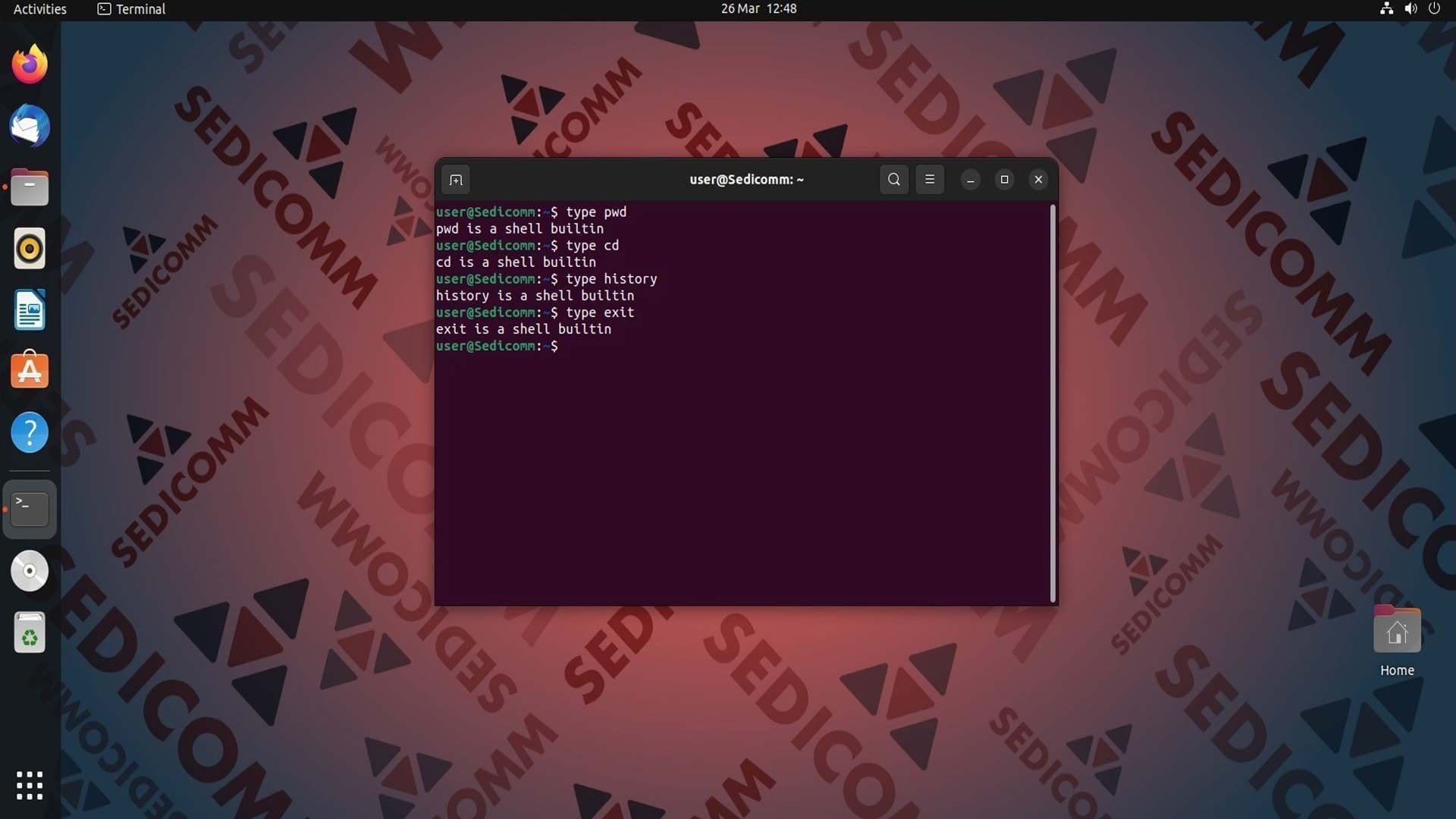This screenshot has height=819, width=1456.
Task: Open the power menu icon
Action: click(1434, 9)
